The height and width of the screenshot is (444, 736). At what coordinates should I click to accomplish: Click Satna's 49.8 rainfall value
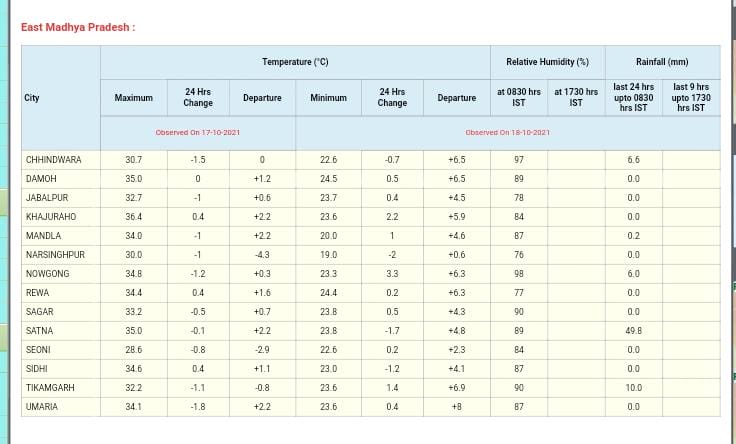(633, 331)
